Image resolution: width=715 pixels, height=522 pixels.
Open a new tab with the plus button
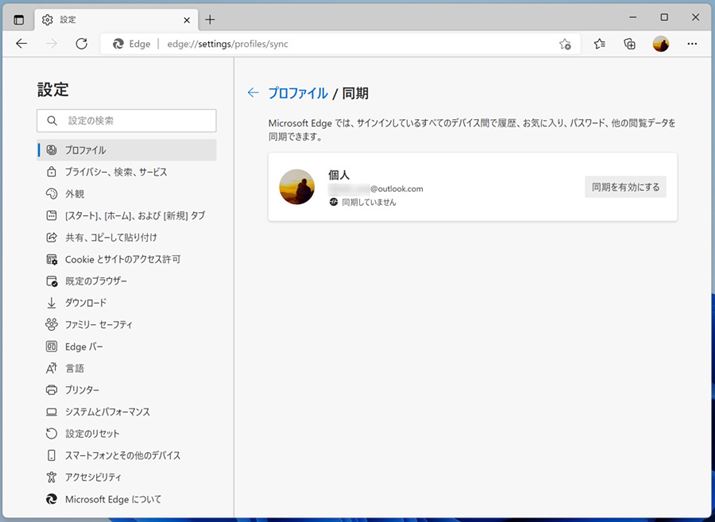click(x=210, y=19)
